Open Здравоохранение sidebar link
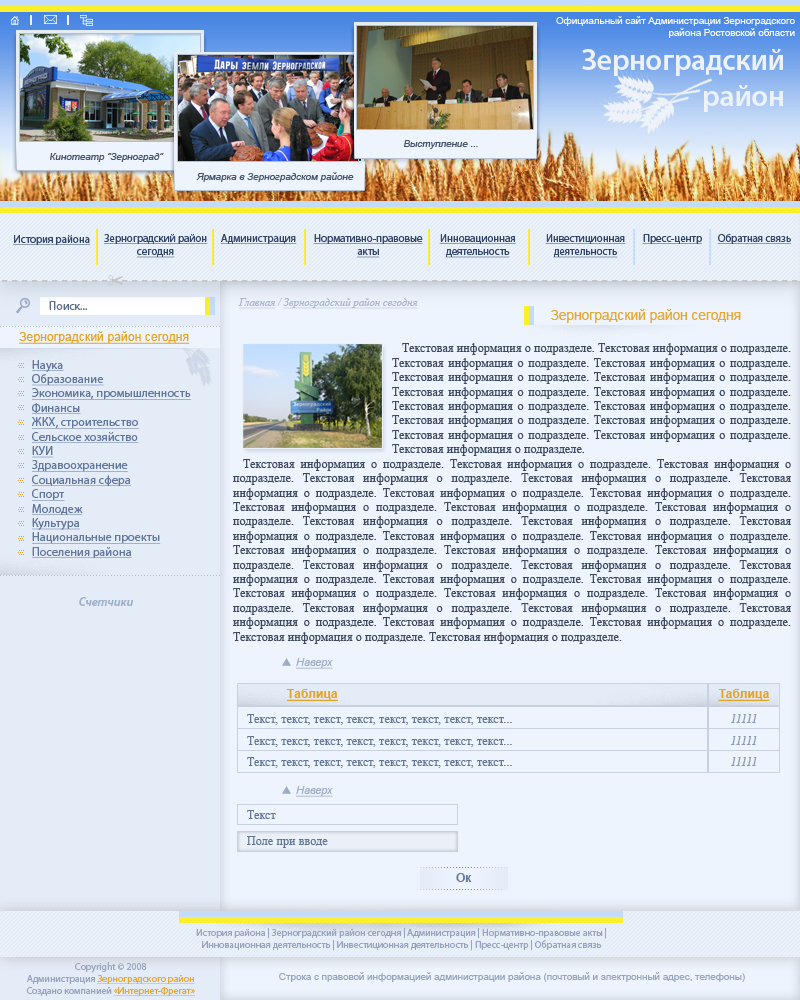Image resolution: width=800 pixels, height=1000 pixels. (79, 466)
